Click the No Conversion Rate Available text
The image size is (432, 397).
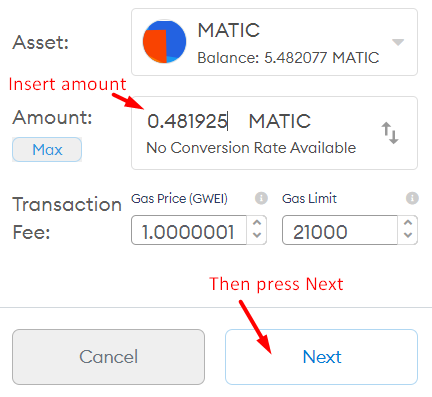point(251,148)
